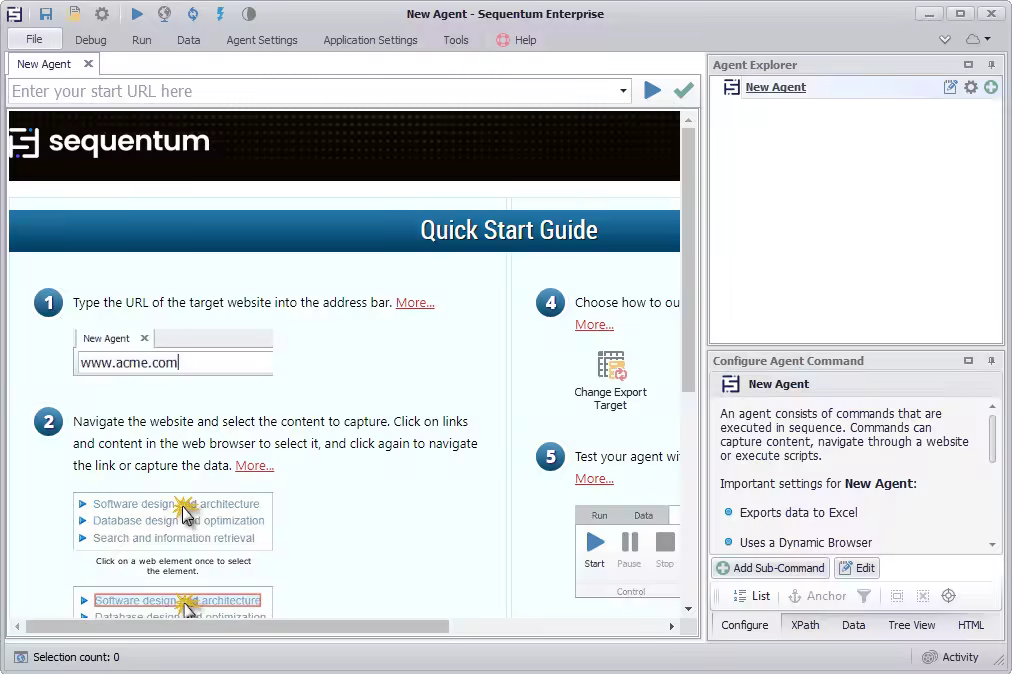The image size is (1012, 674).
Task: Focus the start URL address field
Action: click(314, 91)
